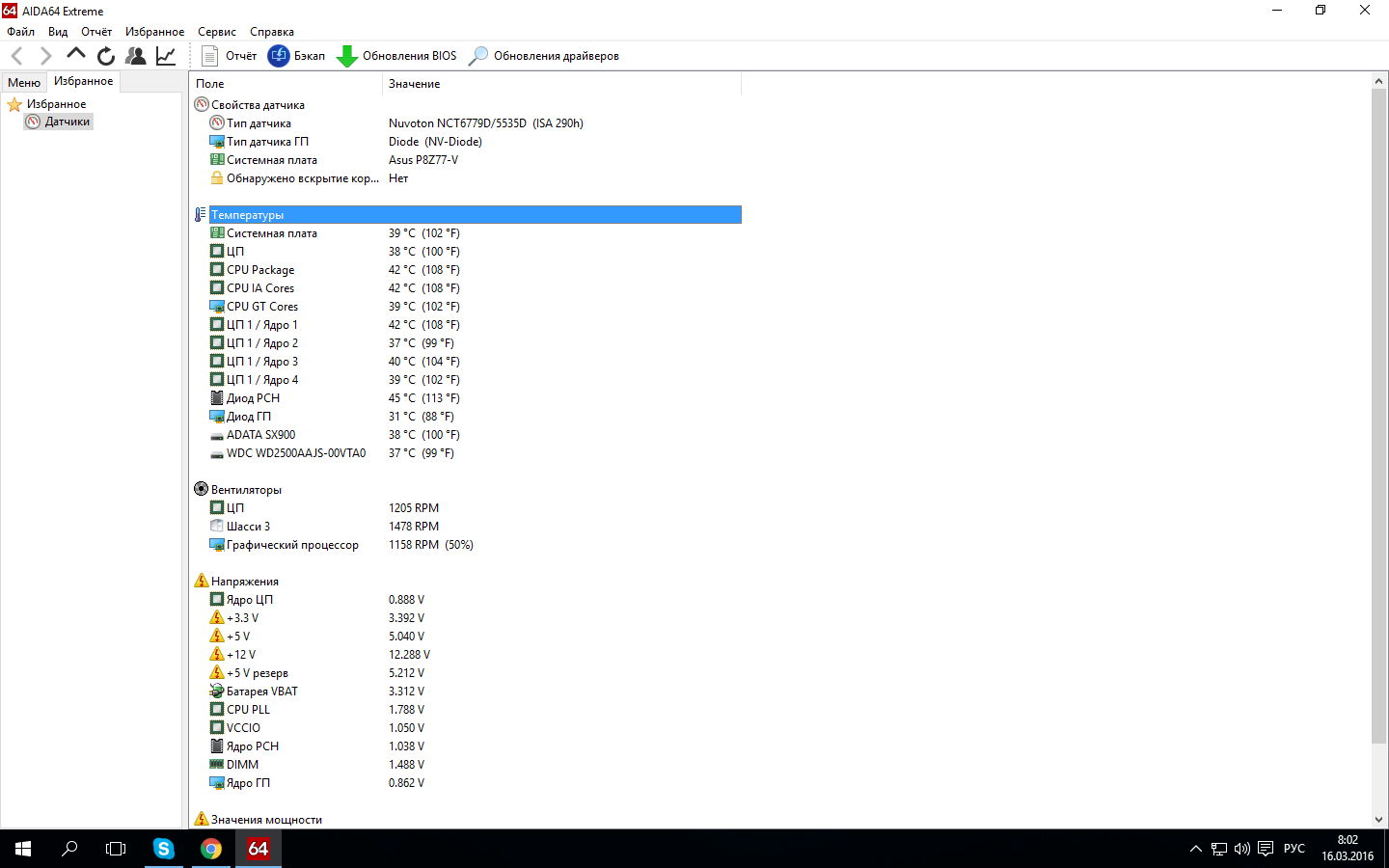Screen dimensions: 1389x868
Task: Click the vertical scrollbar thumb
Action: point(1378,417)
